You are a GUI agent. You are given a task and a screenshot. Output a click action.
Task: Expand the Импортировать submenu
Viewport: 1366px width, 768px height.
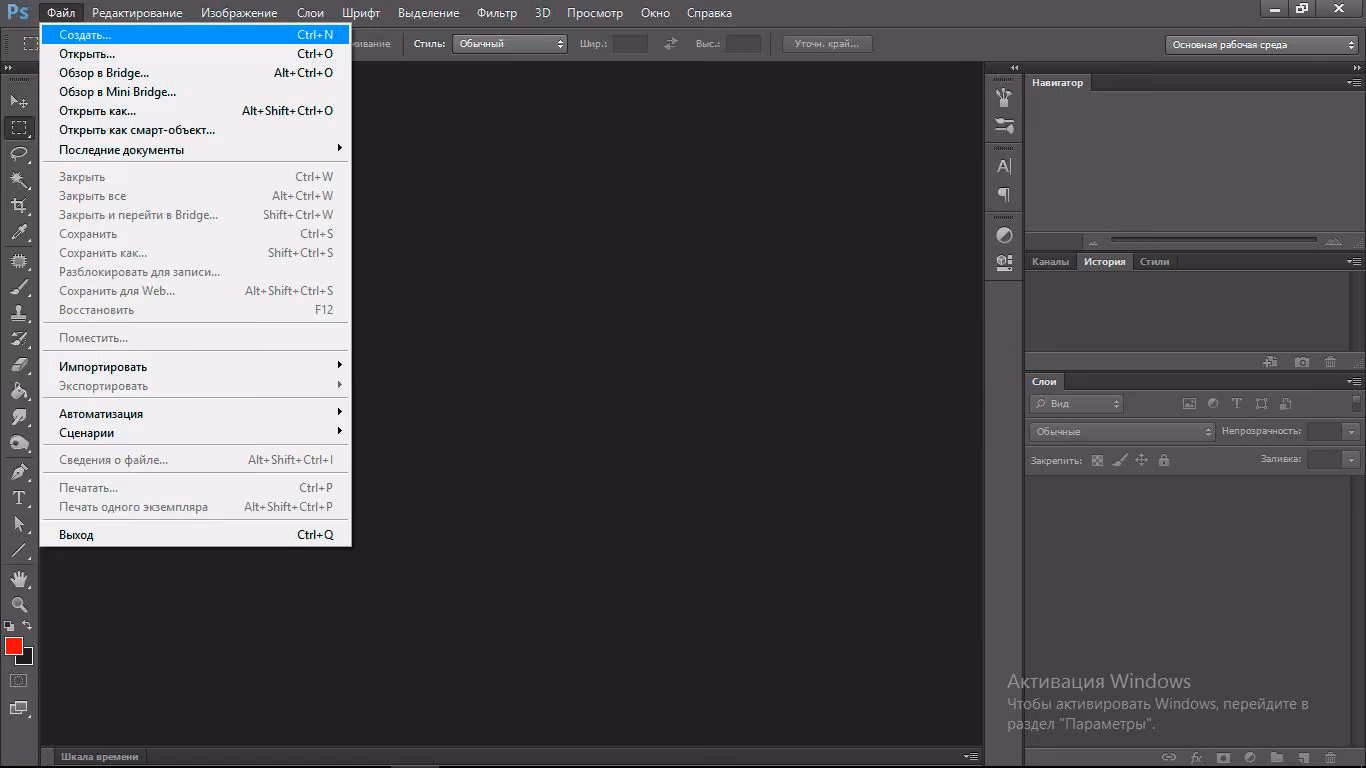coord(196,366)
